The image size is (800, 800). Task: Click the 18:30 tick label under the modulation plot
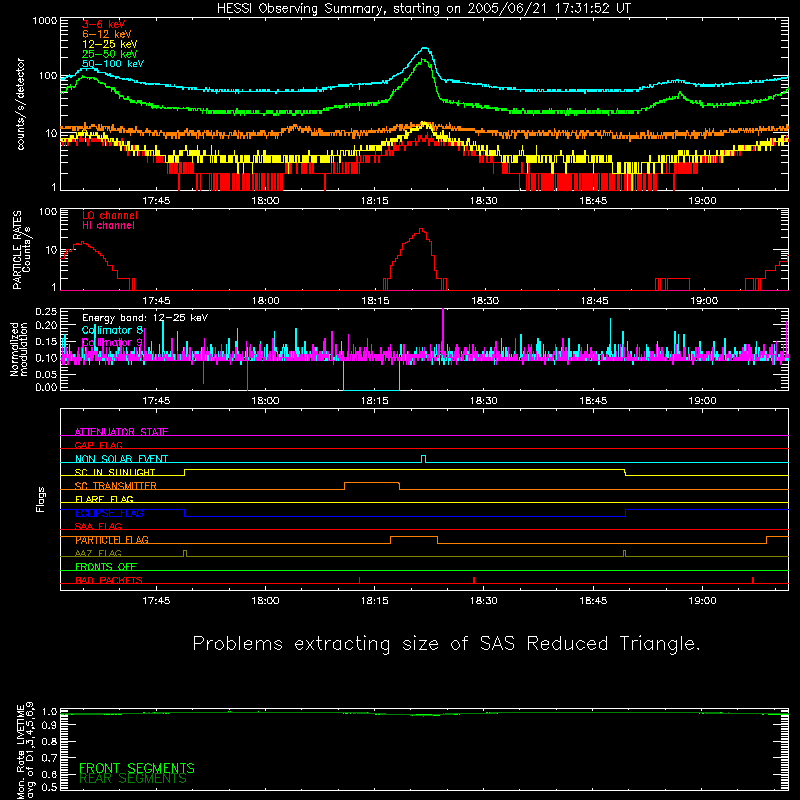pos(484,401)
